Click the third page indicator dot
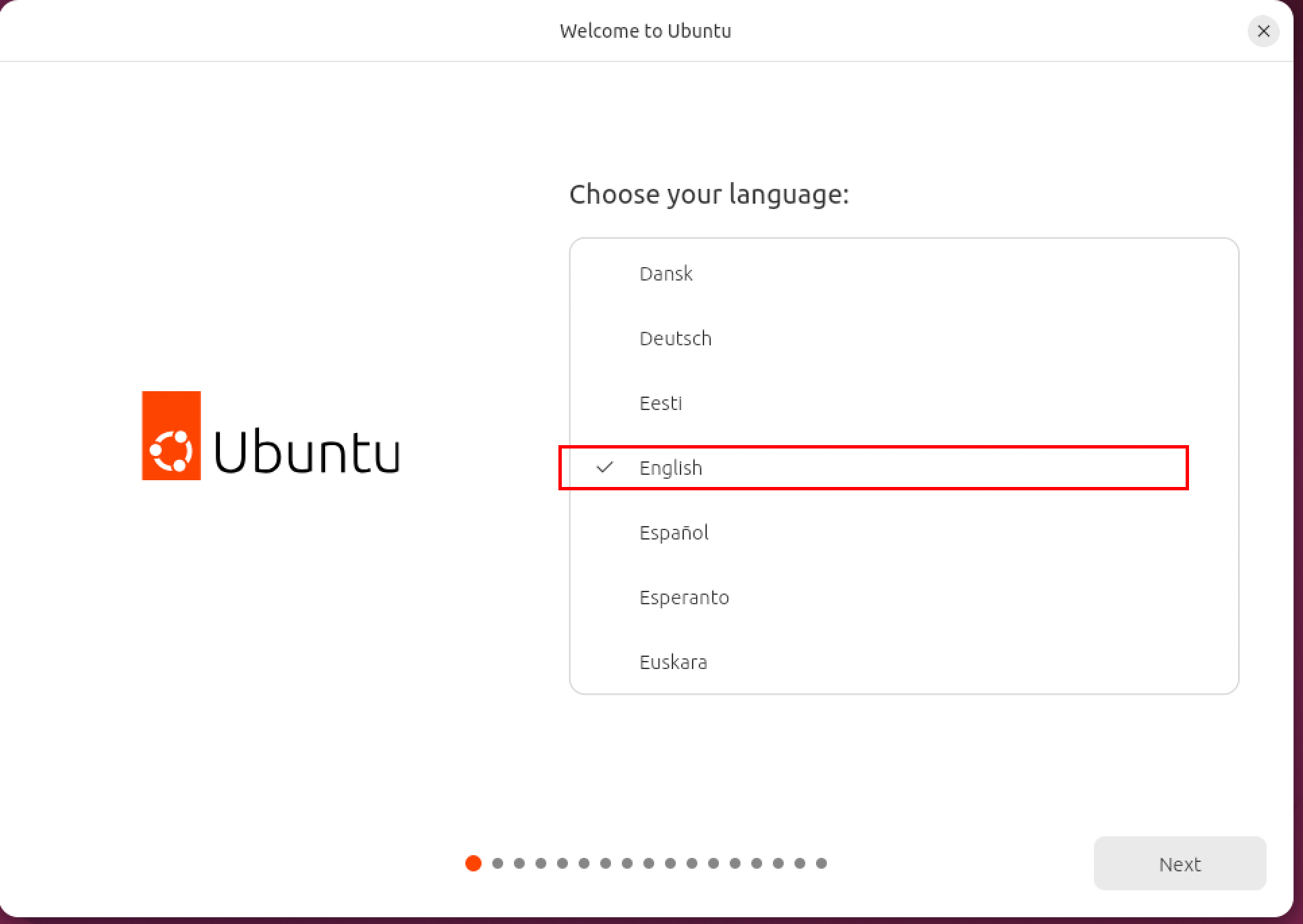1303x924 pixels. 519,863
